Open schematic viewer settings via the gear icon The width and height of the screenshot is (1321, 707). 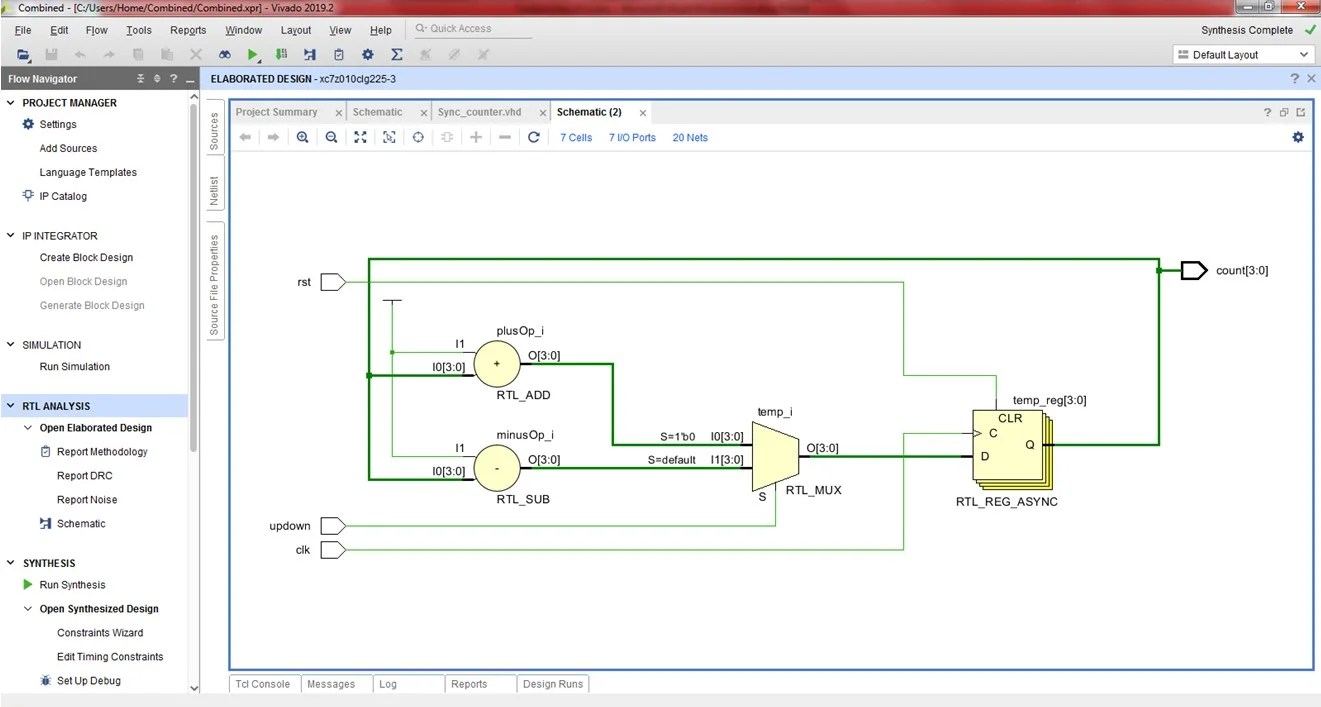coord(1297,137)
